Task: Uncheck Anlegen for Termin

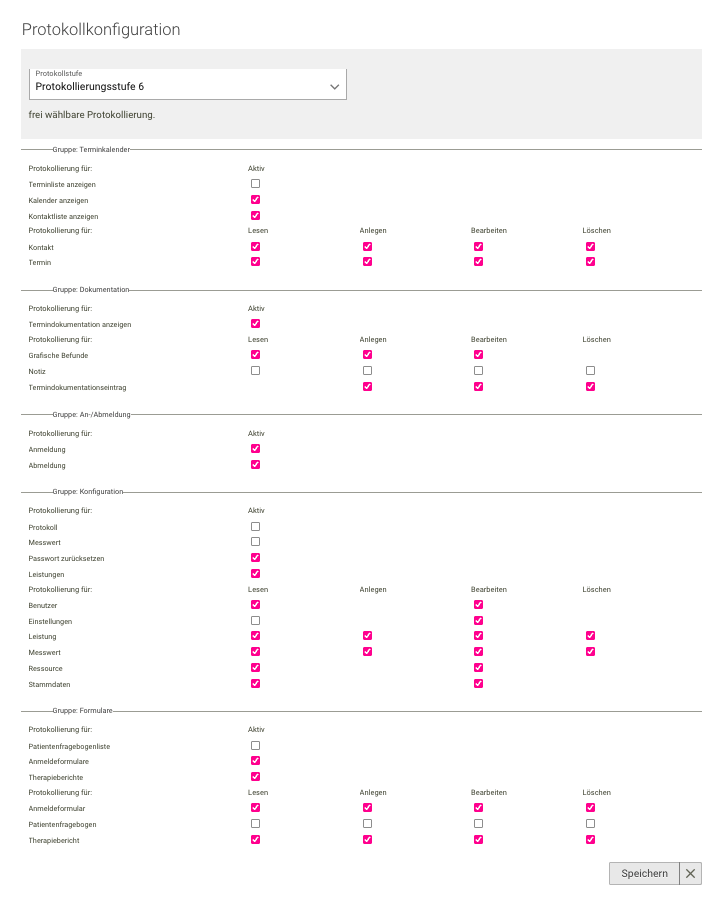Action: click(x=367, y=261)
